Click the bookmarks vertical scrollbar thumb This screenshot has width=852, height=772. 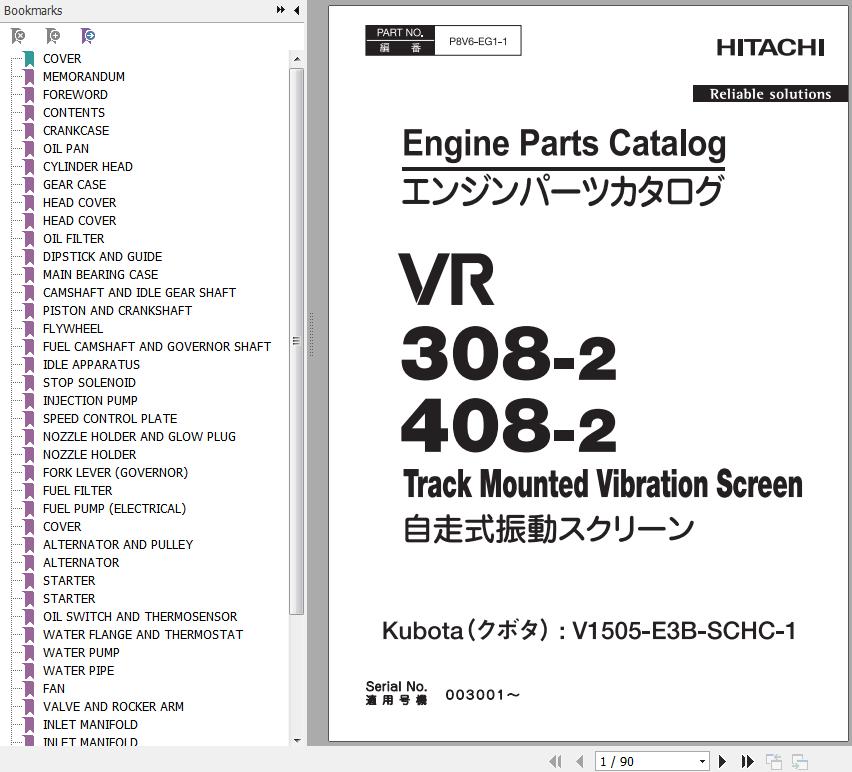pyautogui.click(x=297, y=341)
